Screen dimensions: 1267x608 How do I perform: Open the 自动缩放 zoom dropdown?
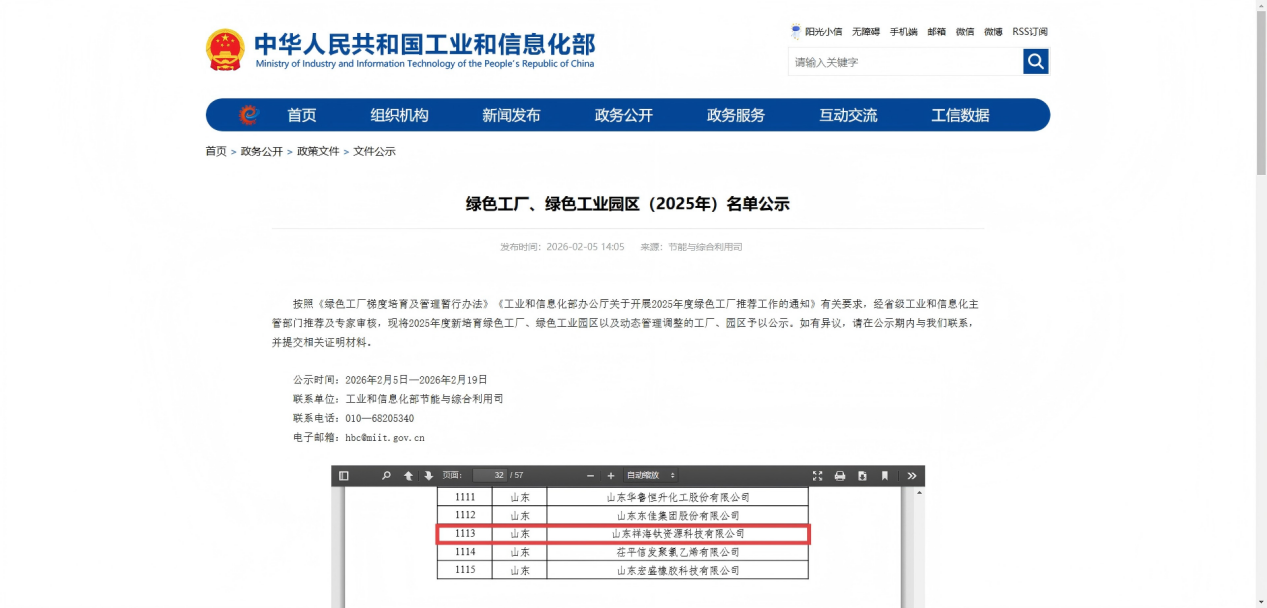650,476
